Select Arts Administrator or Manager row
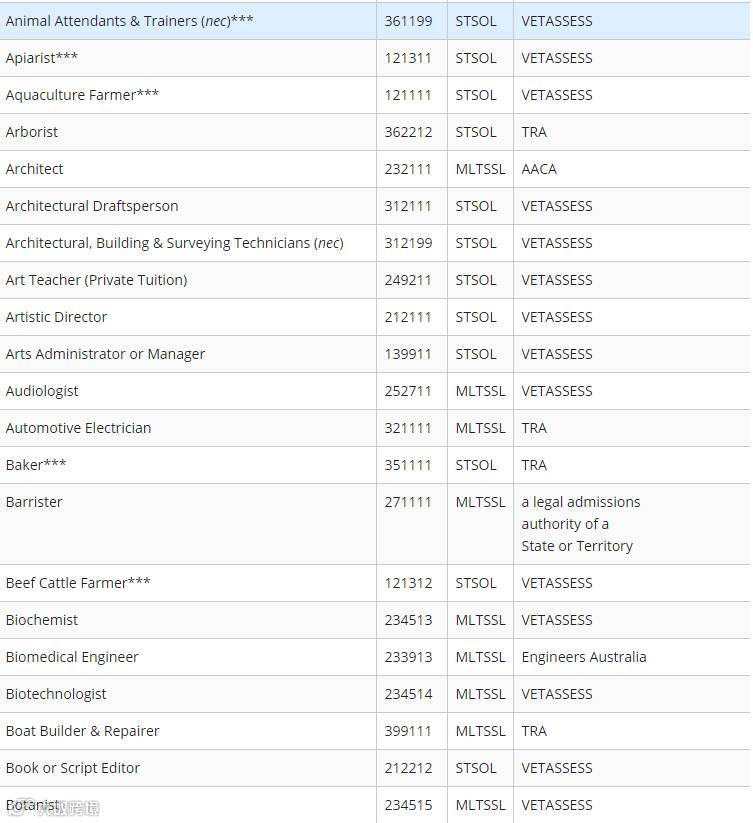This screenshot has width=753, height=823. pyautogui.click(x=375, y=354)
